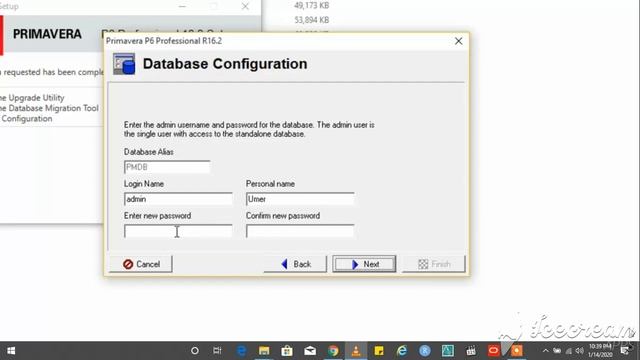
Task: Open Microsoft Store from the taskbar
Action: [287, 351]
